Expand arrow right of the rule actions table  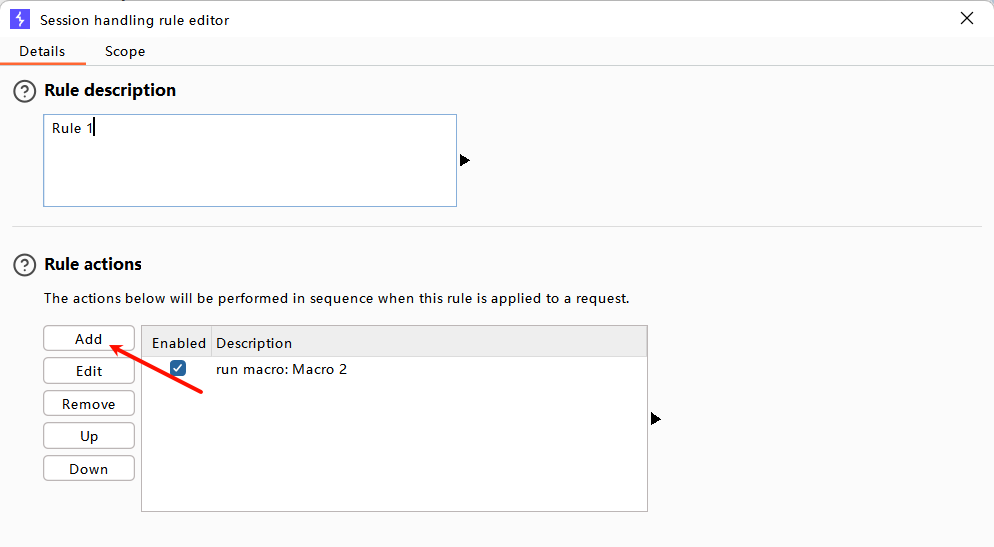point(656,418)
